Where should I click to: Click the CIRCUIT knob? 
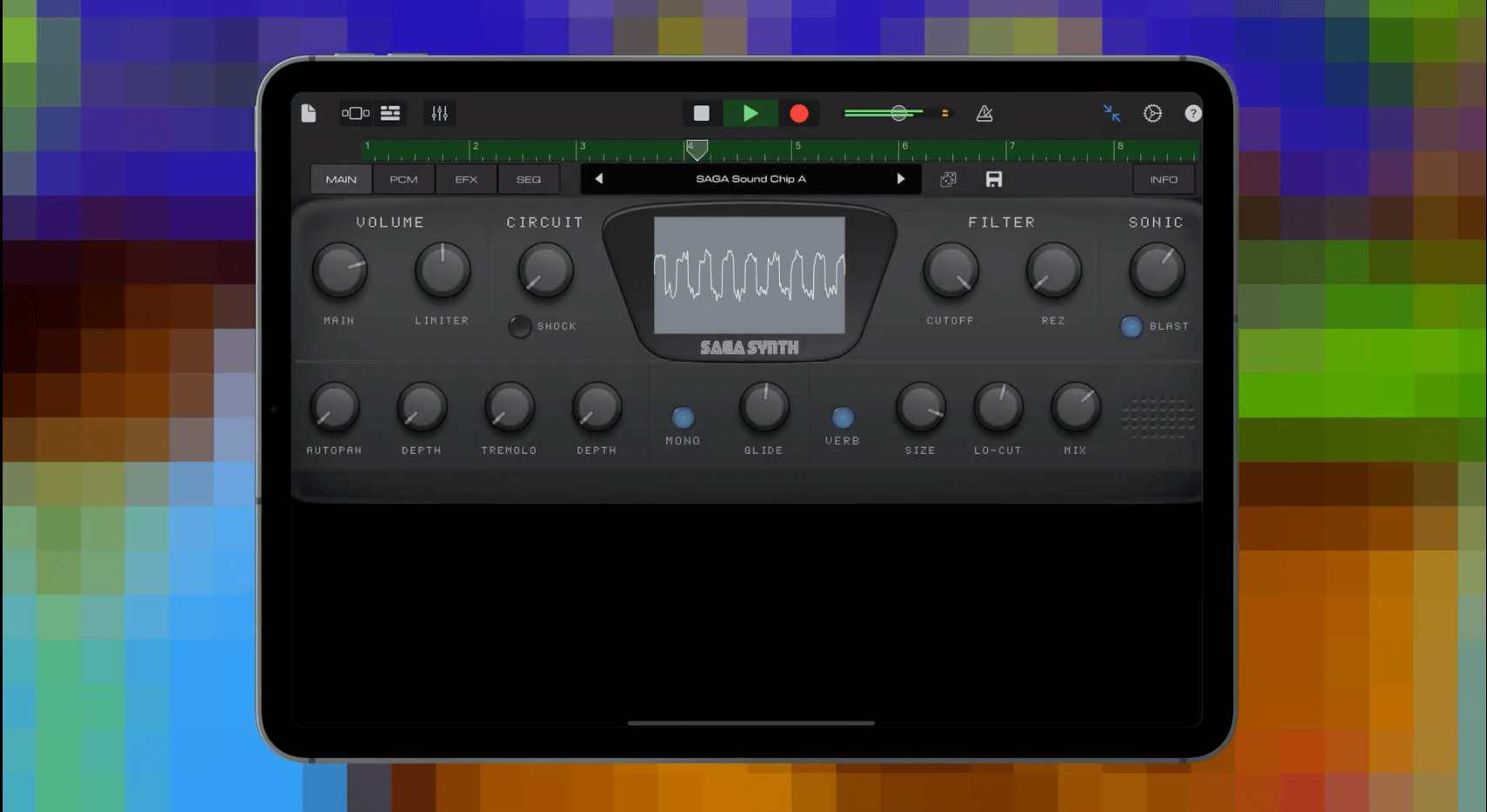(545, 270)
